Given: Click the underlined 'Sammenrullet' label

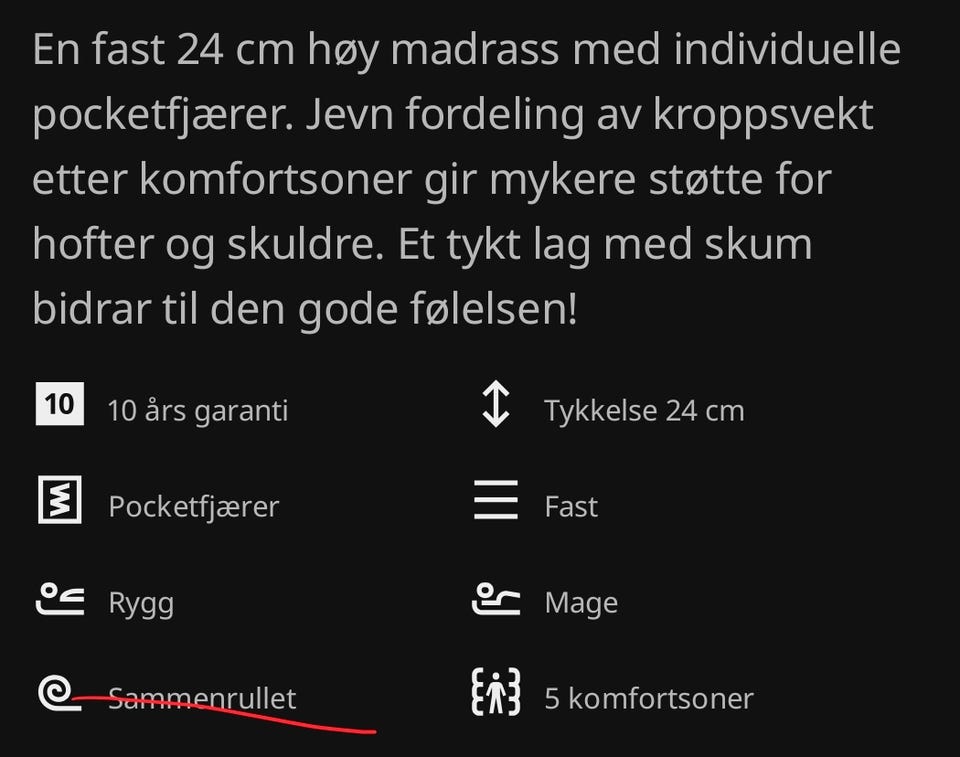Looking at the screenshot, I should tap(202, 698).
